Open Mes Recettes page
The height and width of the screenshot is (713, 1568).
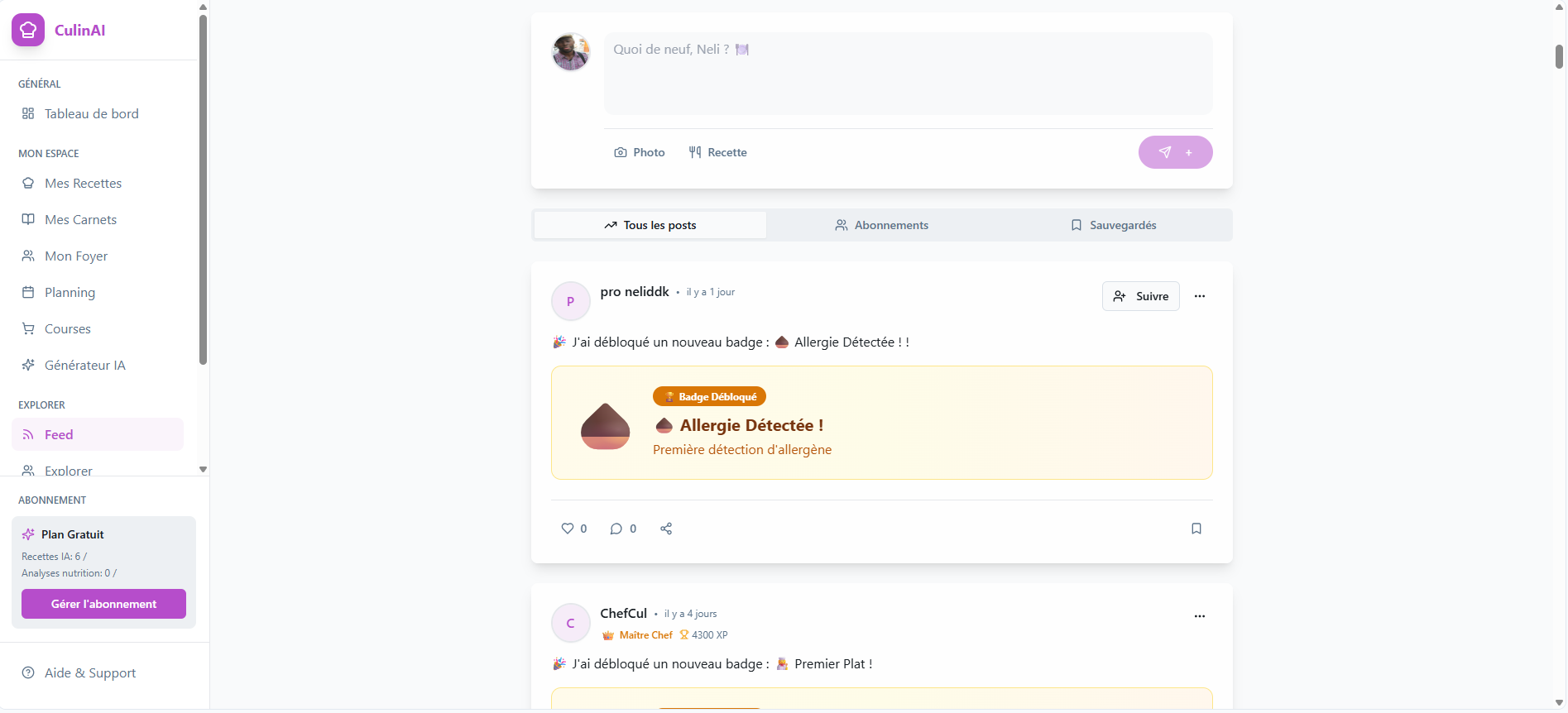pos(98,183)
